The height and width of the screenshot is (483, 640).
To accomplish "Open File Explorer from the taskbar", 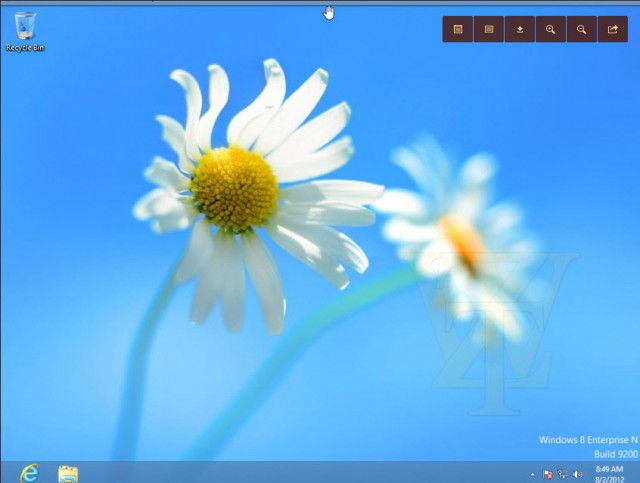I will pos(68,474).
